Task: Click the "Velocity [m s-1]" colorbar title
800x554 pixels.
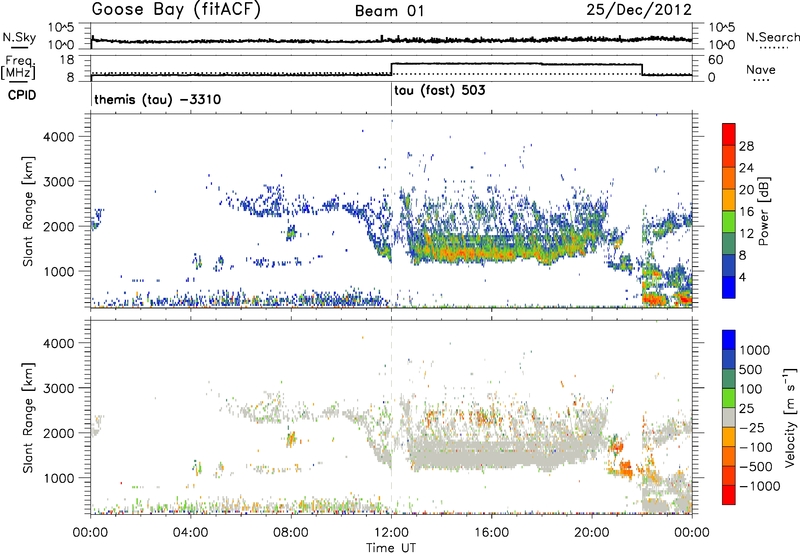Action: [790, 417]
